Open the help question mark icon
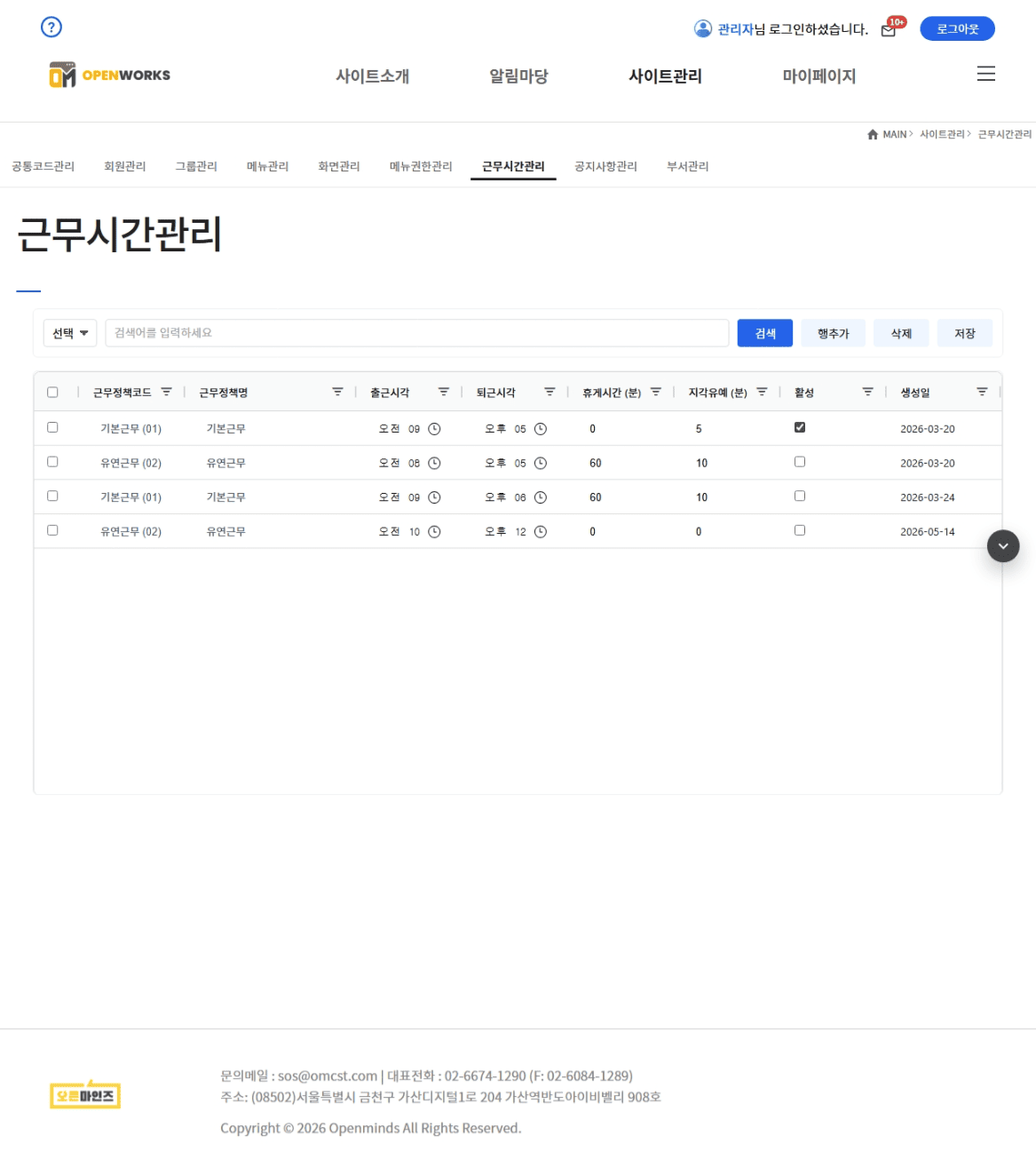Image resolution: width=1036 pixels, height=1175 pixels. (51, 27)
